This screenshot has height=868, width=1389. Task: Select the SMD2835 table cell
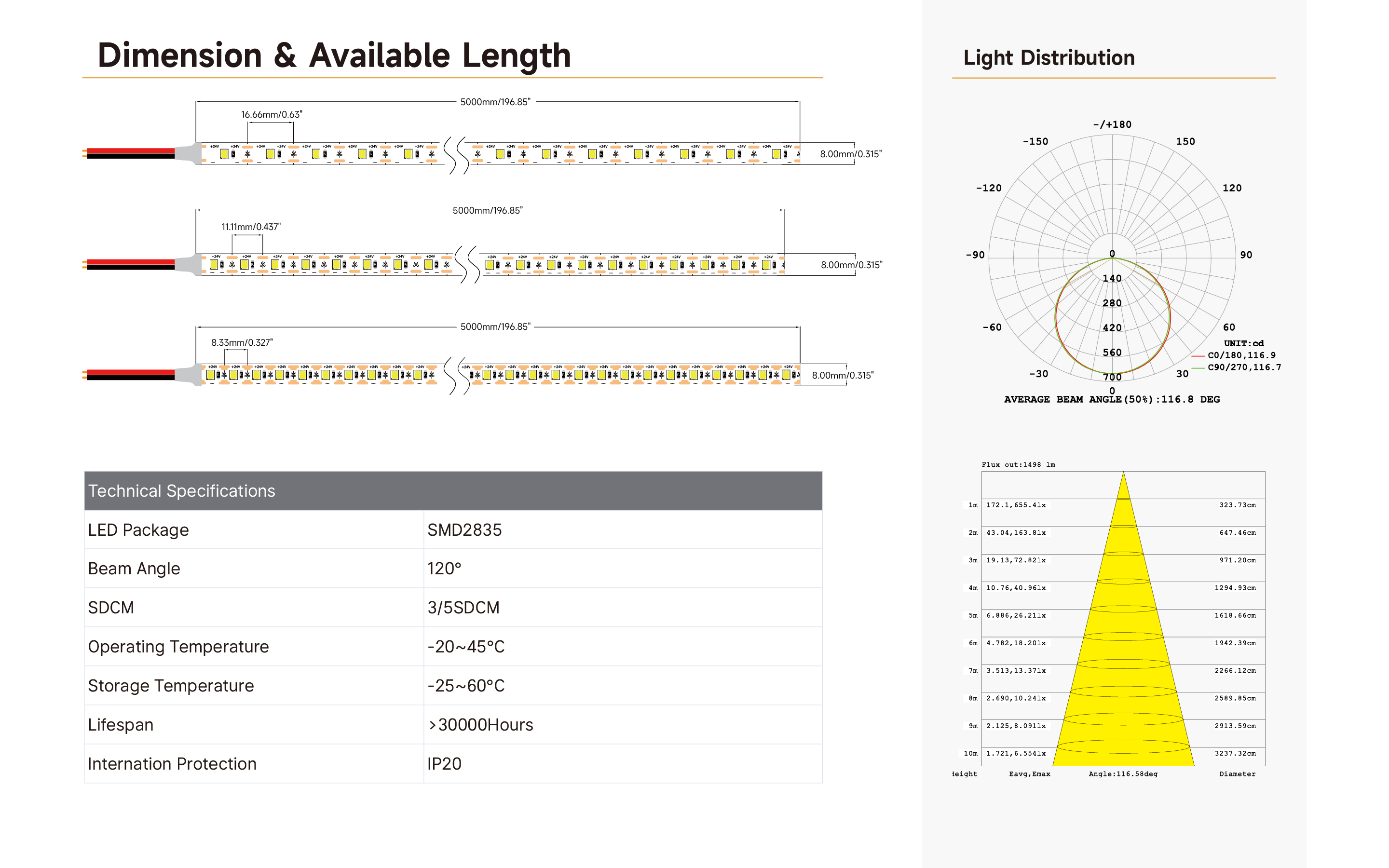(x=464, y=530)
